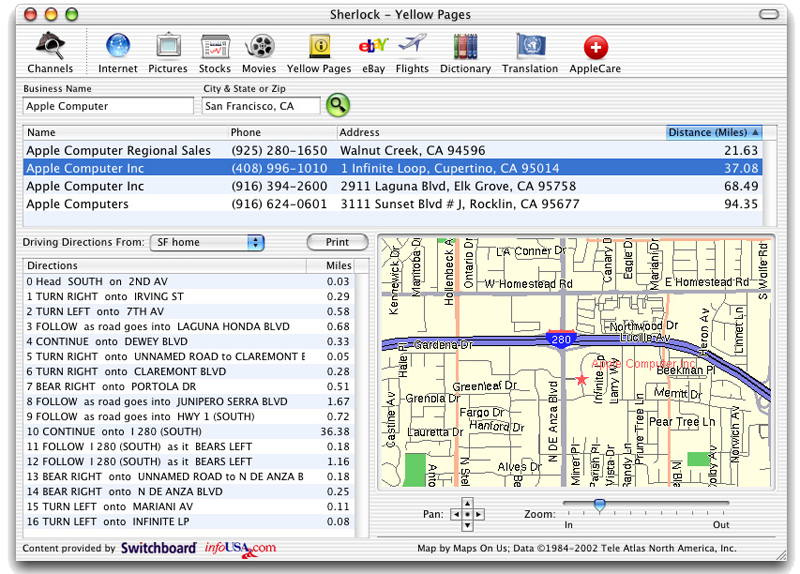This screenshot has width=800, height=574.
Task: Click the red star map marker
Action: [581, 380]
